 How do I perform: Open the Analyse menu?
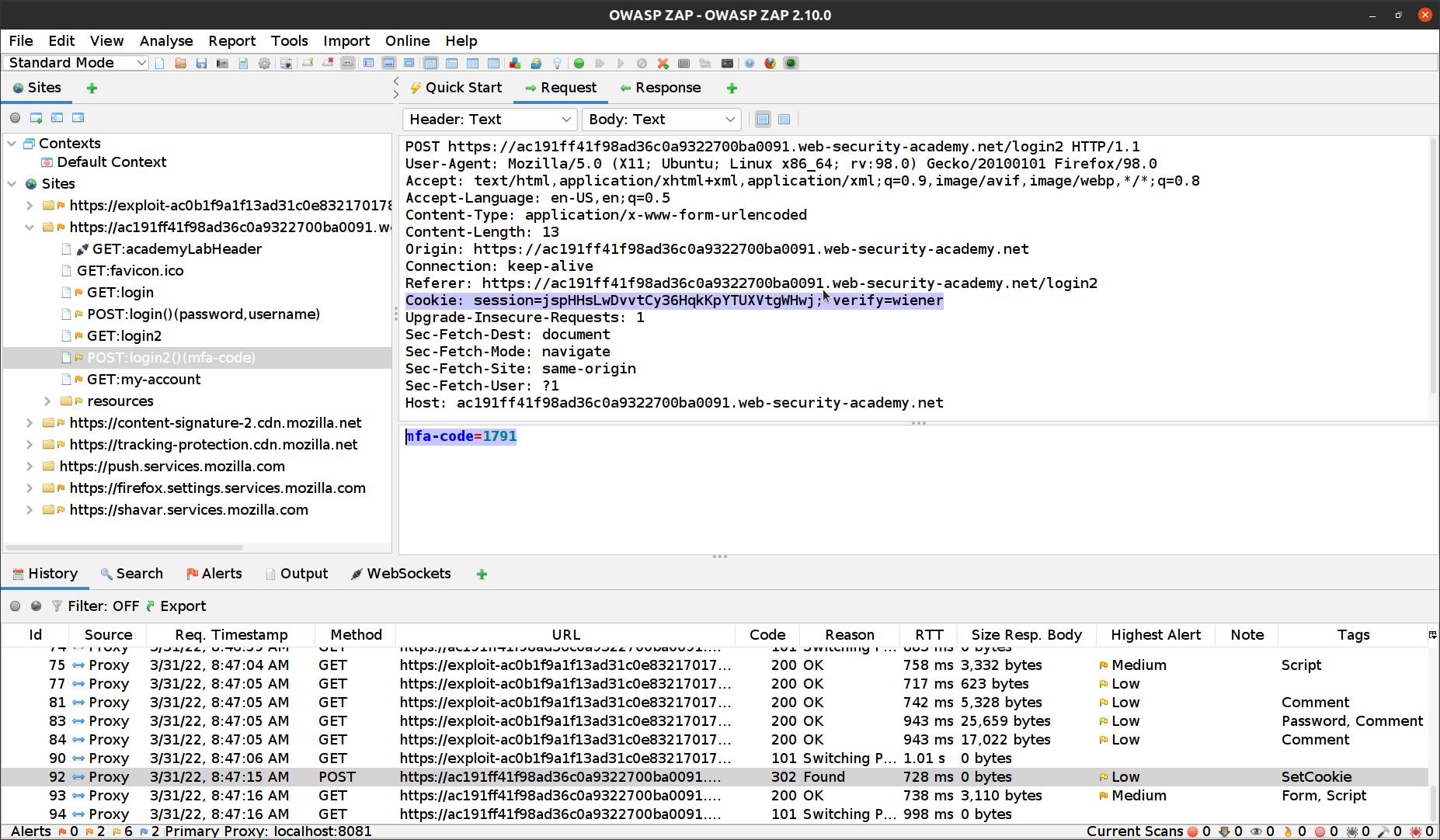(x=166, y=41)
